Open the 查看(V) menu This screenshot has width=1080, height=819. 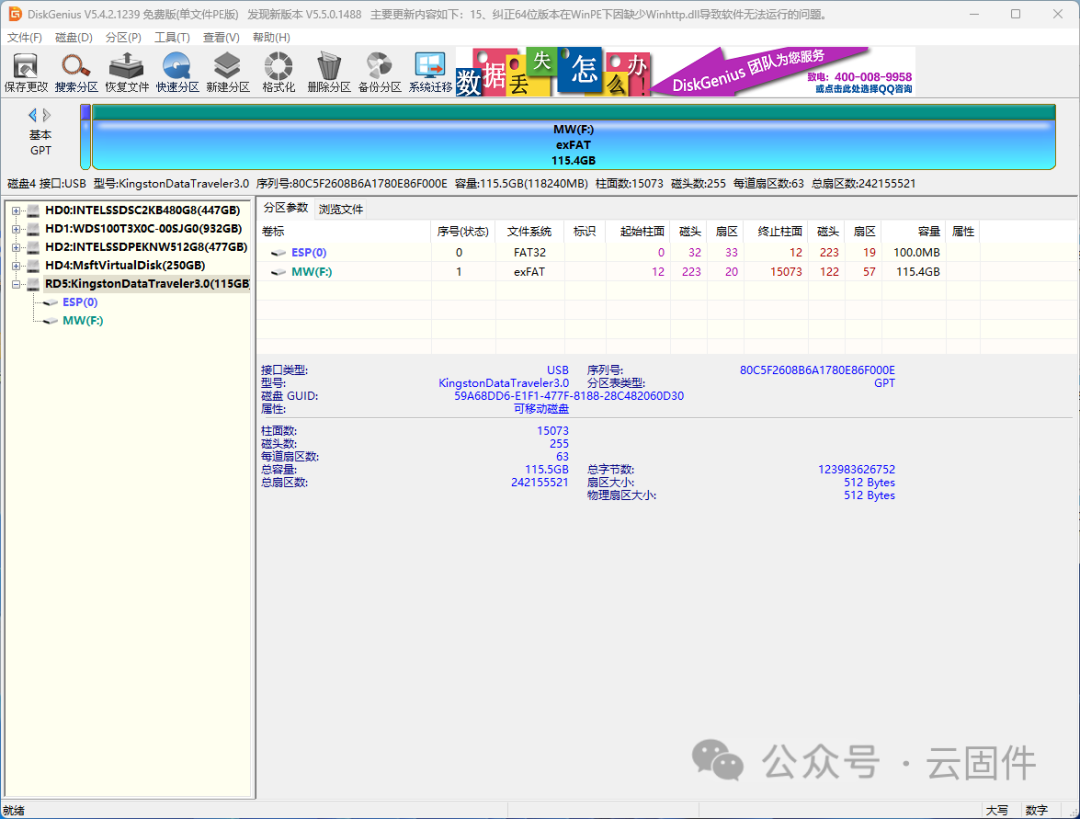[x=221, y=37]
